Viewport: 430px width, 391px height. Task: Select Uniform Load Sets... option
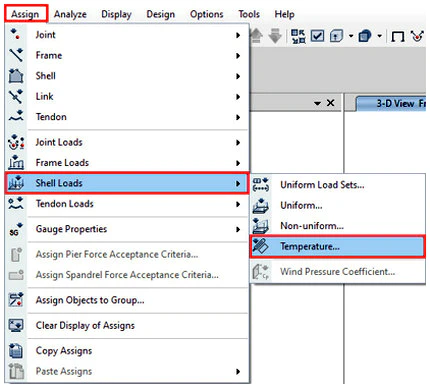point(338,184)
